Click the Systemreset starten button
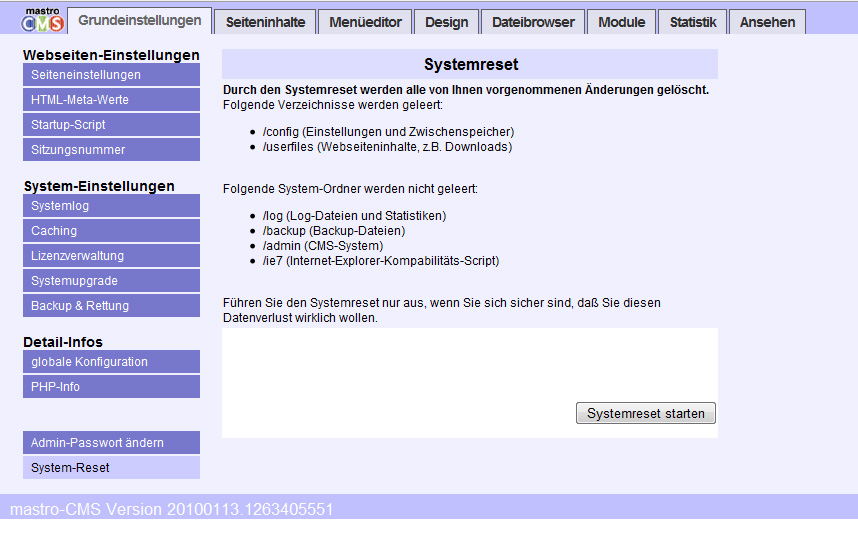Image resolution: width=858 pixels, height=555 pixels. (x=646, y=413)
